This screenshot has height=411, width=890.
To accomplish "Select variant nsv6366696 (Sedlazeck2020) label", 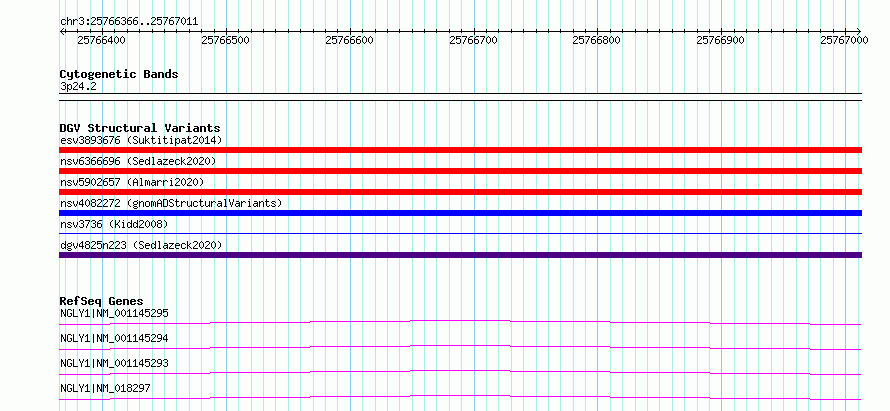I will [138, 161].
